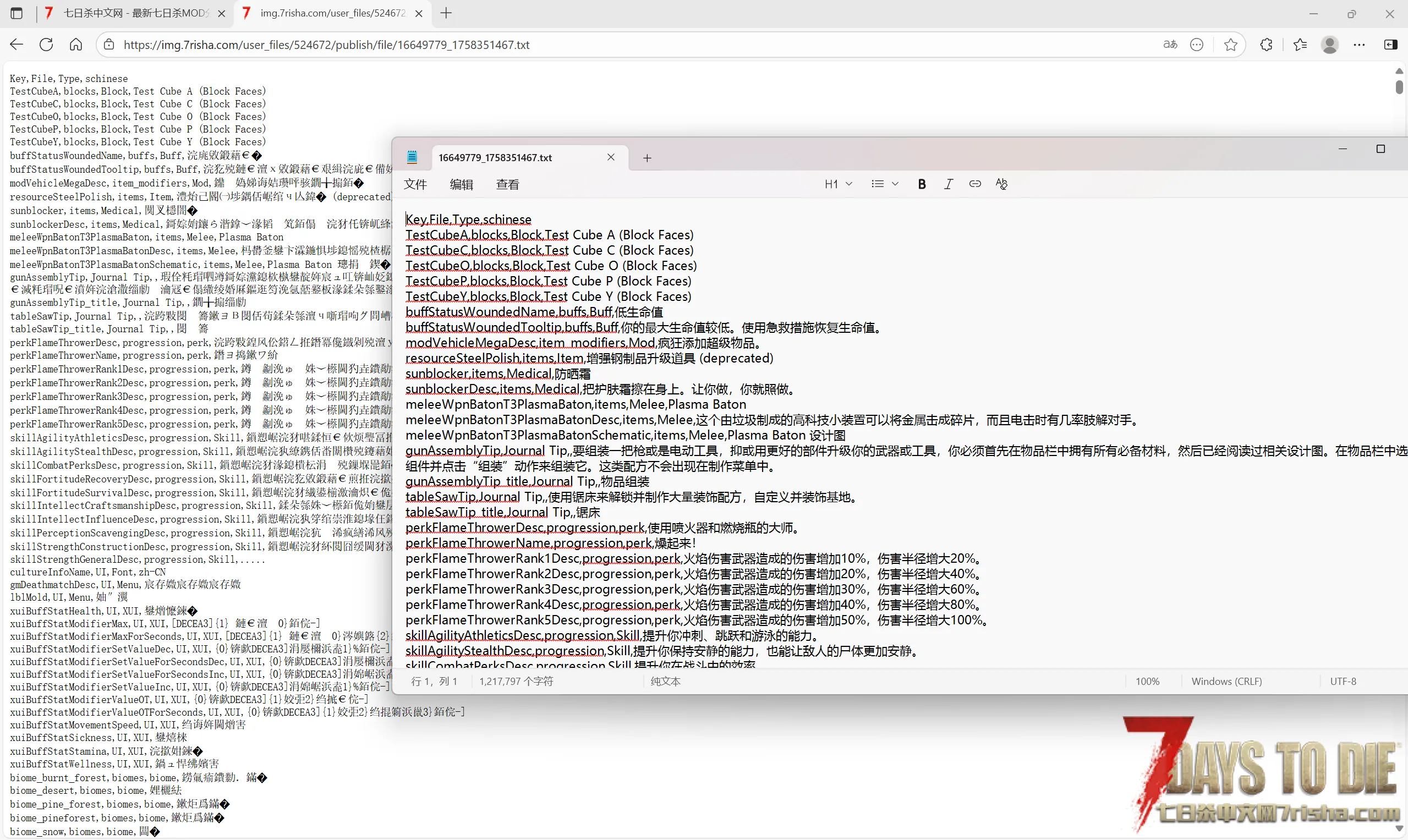
Task: Add a new Notepad tab
Action: click(647, 158)
